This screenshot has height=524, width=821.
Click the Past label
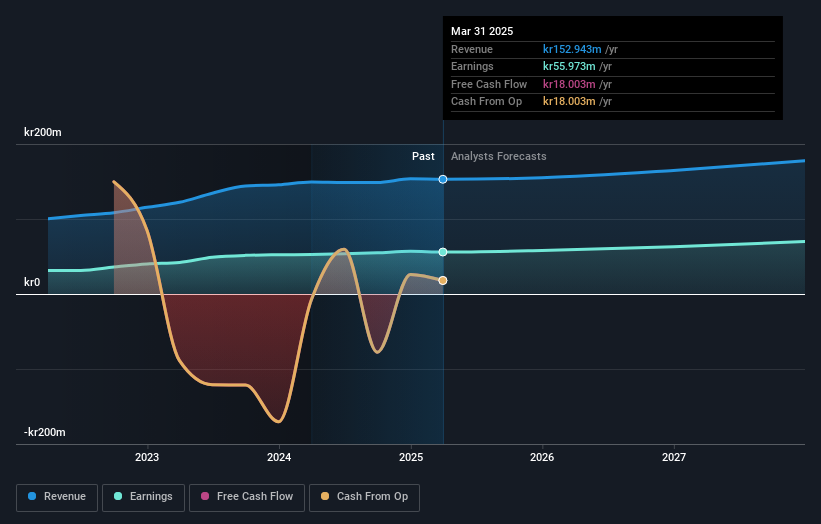click(423, 157)
